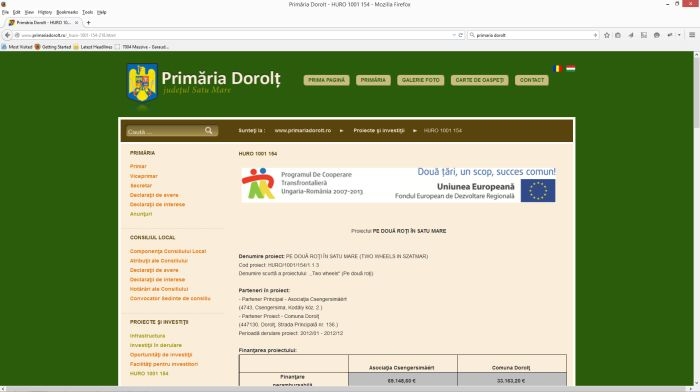
Task: Open the GALERIE FOTO nav button
Action: coord(421,80)
